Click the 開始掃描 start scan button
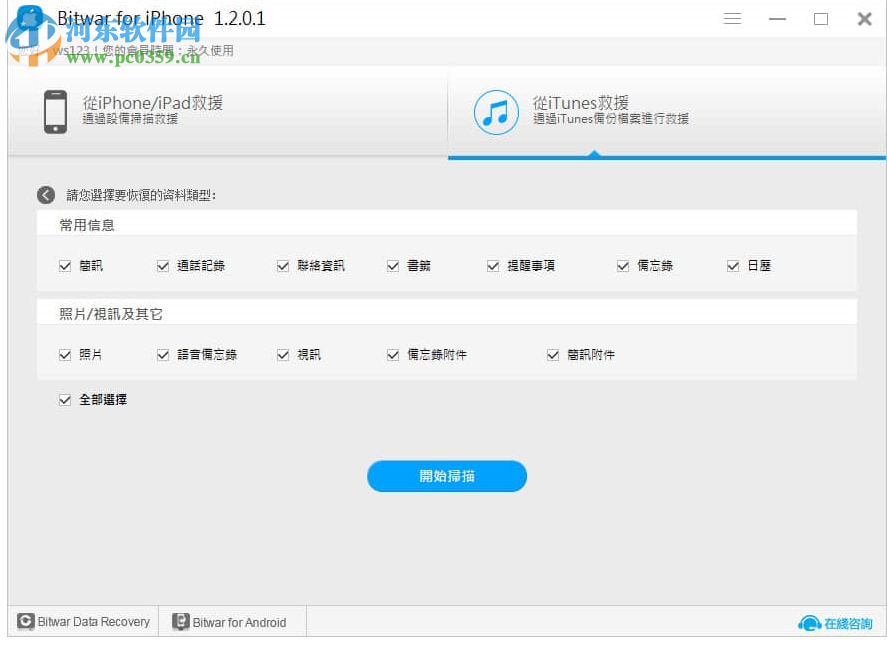The image size is (887, 648). pyautogui.click(x=447, y=476)
